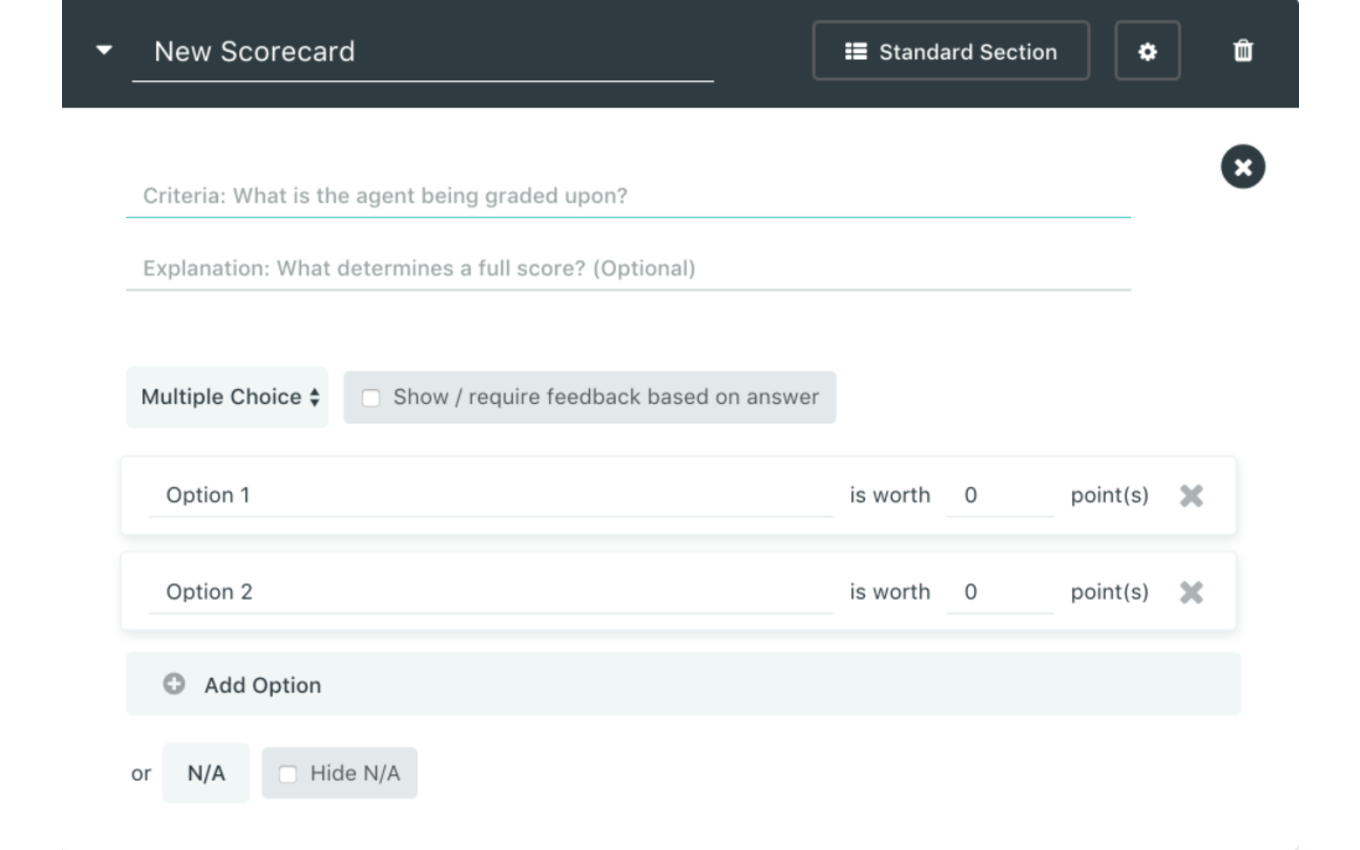This screenshot has height=850, width=1360.
Task: Open the Standard Section selector
Action: pyautogui.click(x=950, y=51)
